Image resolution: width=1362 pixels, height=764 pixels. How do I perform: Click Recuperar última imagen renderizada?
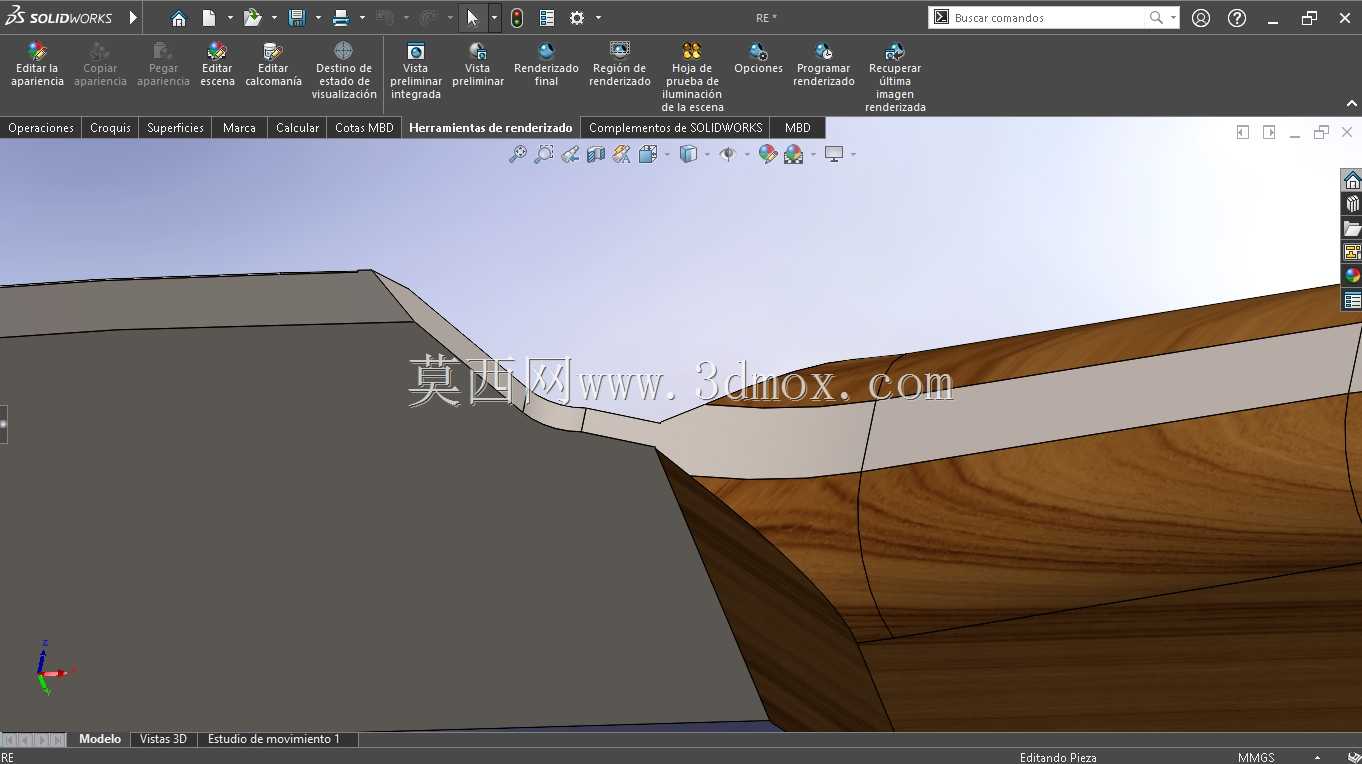895,76
